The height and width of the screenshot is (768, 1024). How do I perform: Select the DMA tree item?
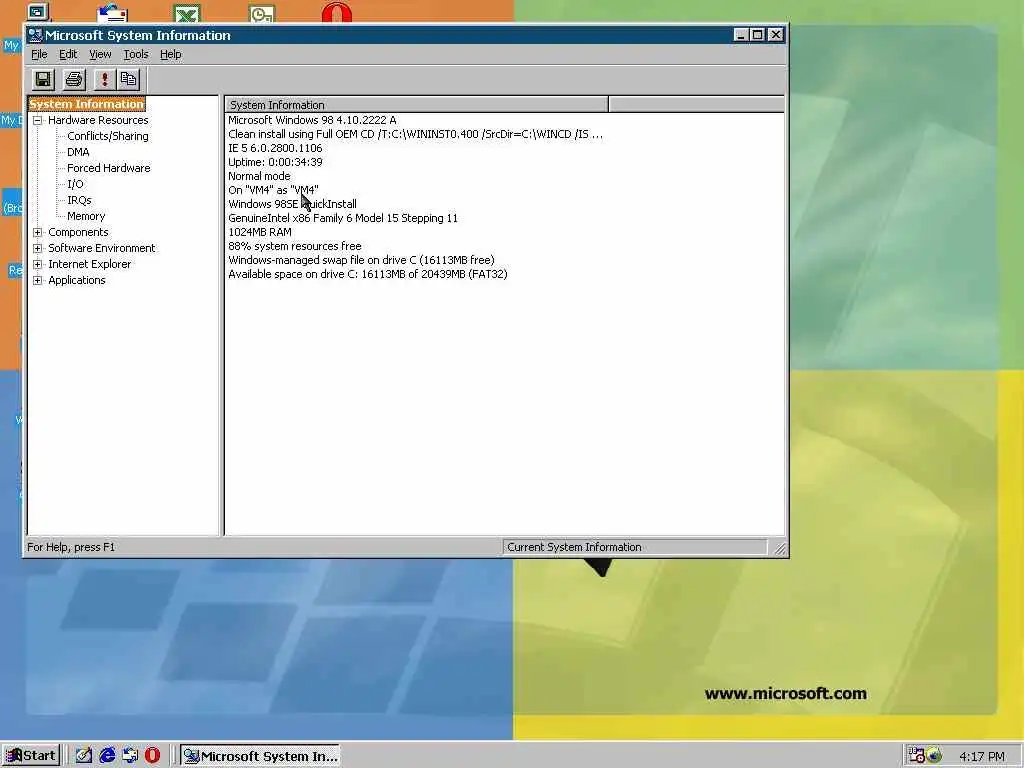pos(78,152)
